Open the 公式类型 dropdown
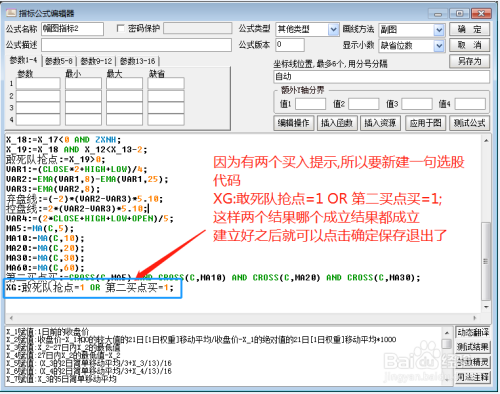 coord(333,30)
